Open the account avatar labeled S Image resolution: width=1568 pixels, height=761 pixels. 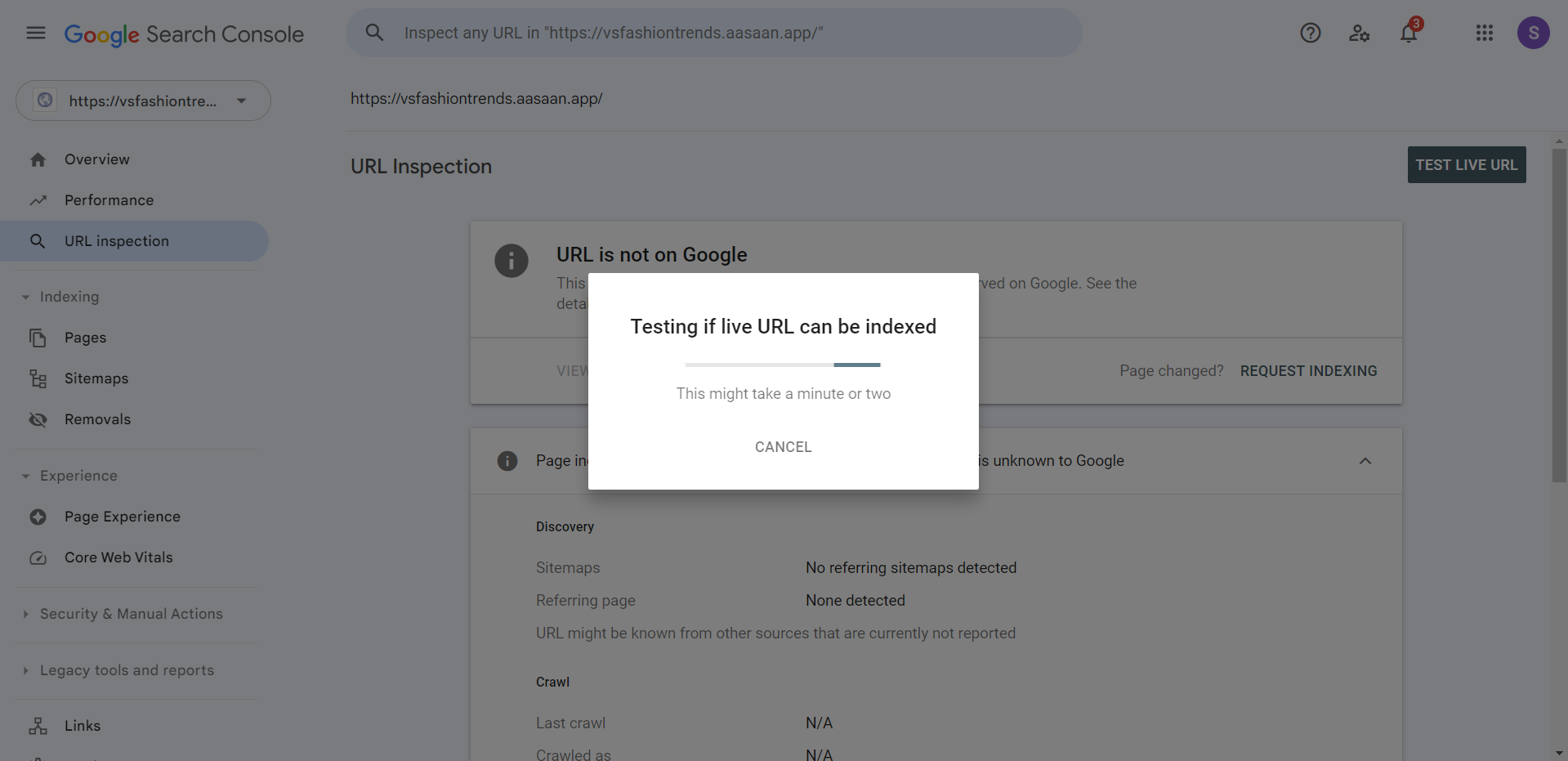coord(1534,33)
